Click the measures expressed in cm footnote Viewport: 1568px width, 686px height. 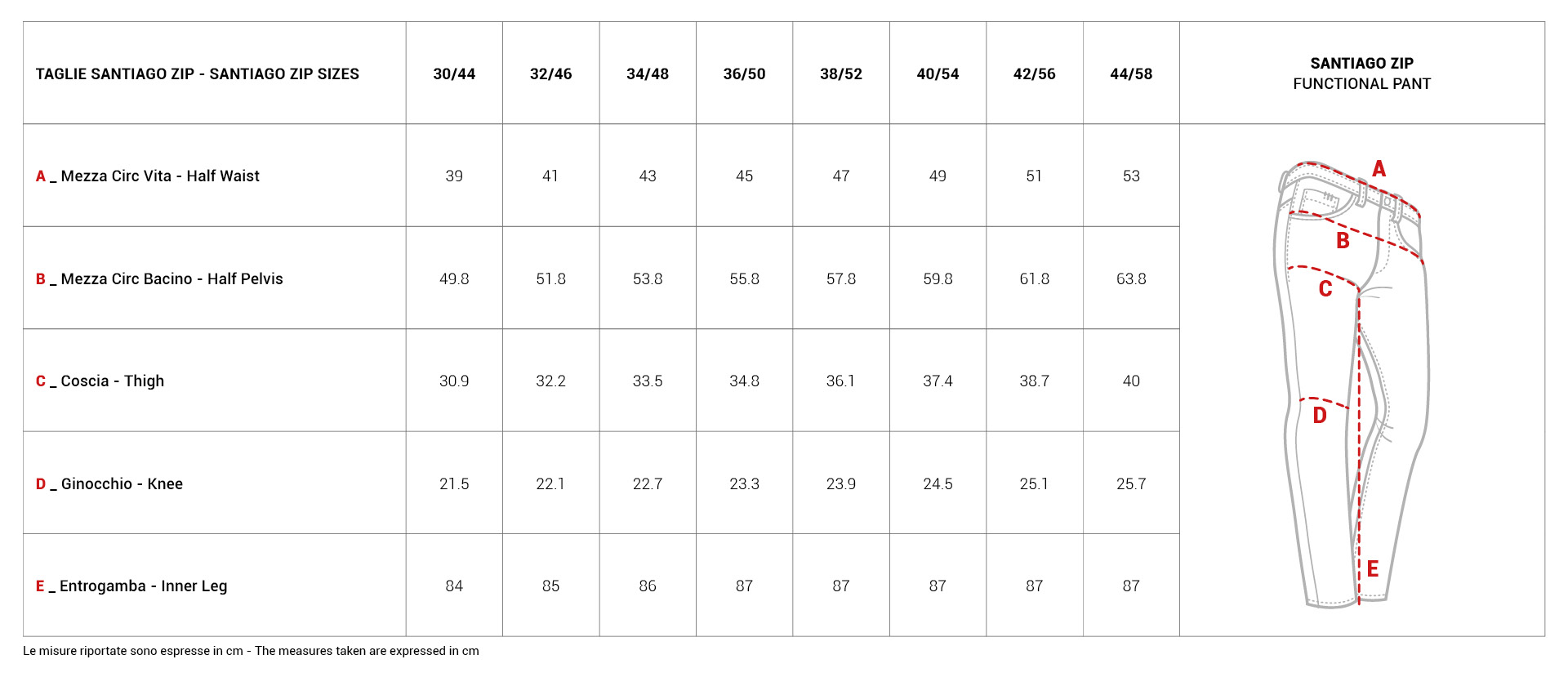click(x=251, y=651)
